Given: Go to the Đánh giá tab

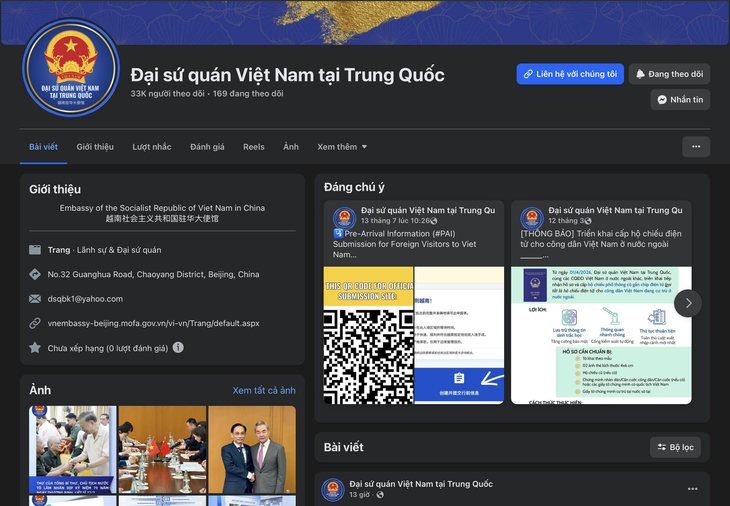Looking at the screenshot, I should pyautogui.click(x=207, y=147).
